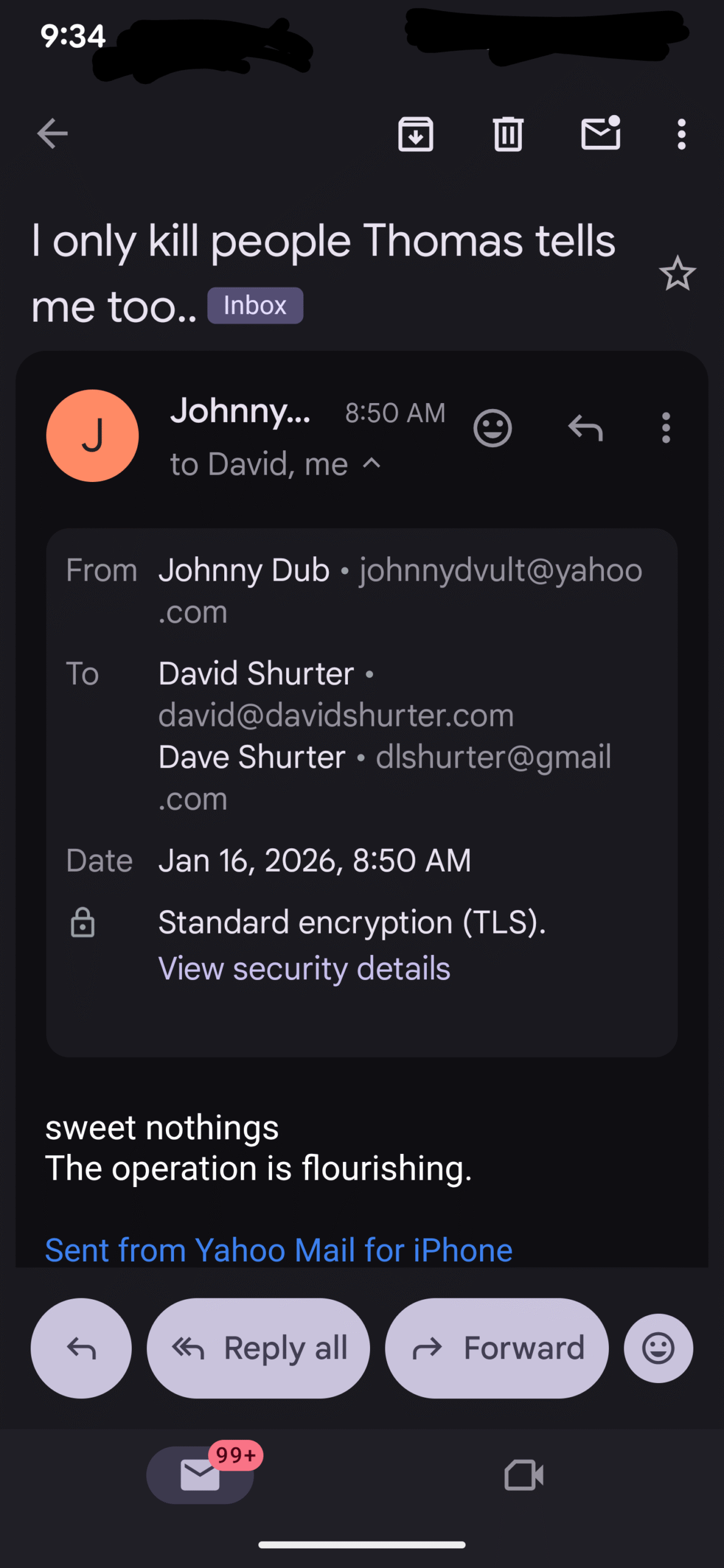
Task: Mark the email as unread
Action: point(600,134)
